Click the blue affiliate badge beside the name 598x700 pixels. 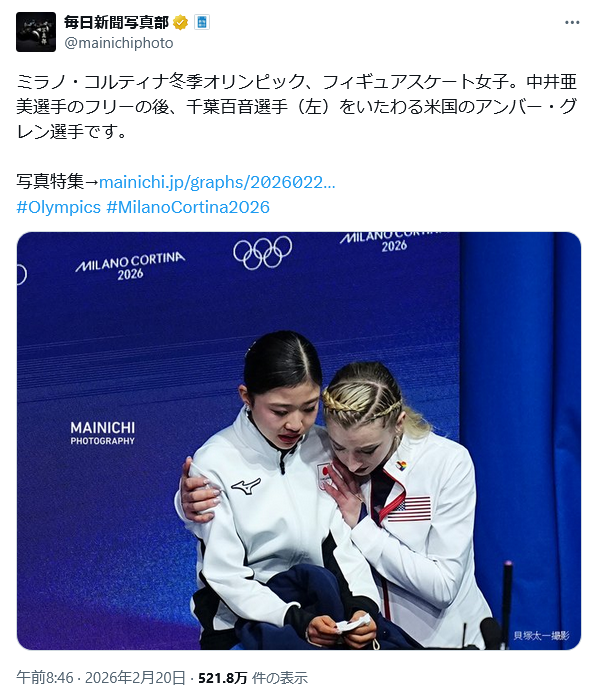(202, 22)
